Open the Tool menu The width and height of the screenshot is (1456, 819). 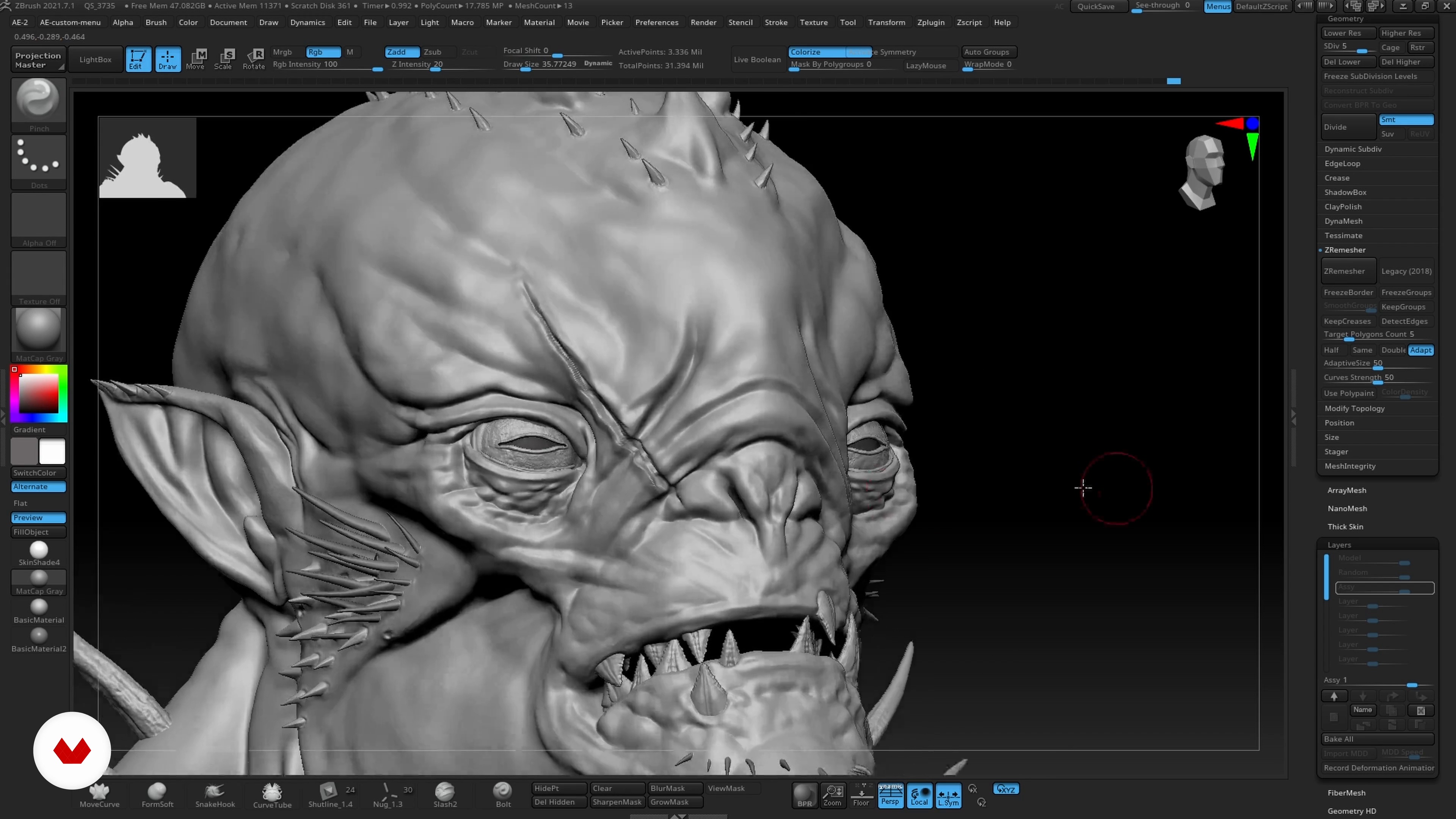(x=847, y=22)
